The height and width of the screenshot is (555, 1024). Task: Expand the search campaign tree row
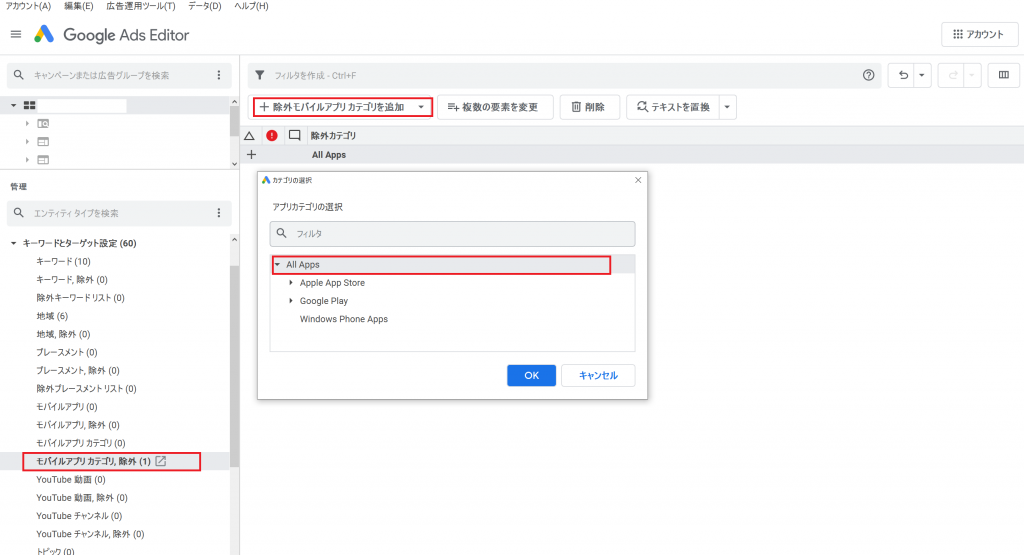(x=27, y=123)
